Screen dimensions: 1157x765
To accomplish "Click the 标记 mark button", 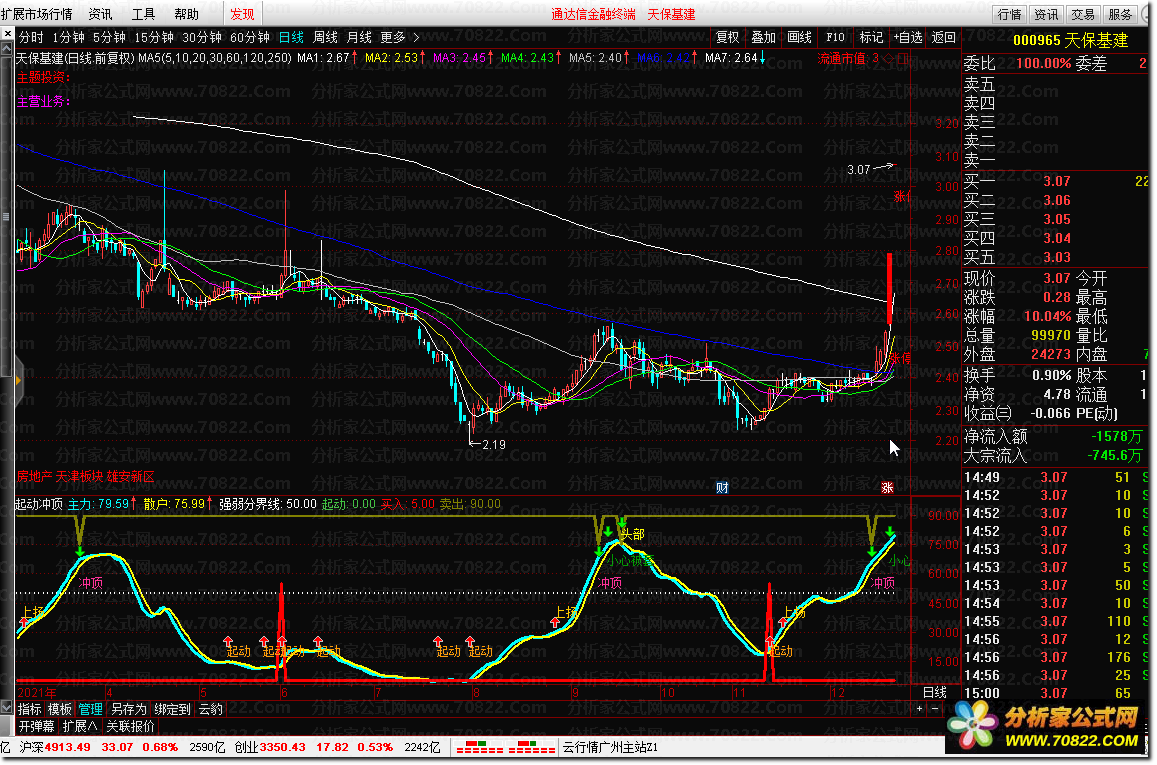I will 871,37.
